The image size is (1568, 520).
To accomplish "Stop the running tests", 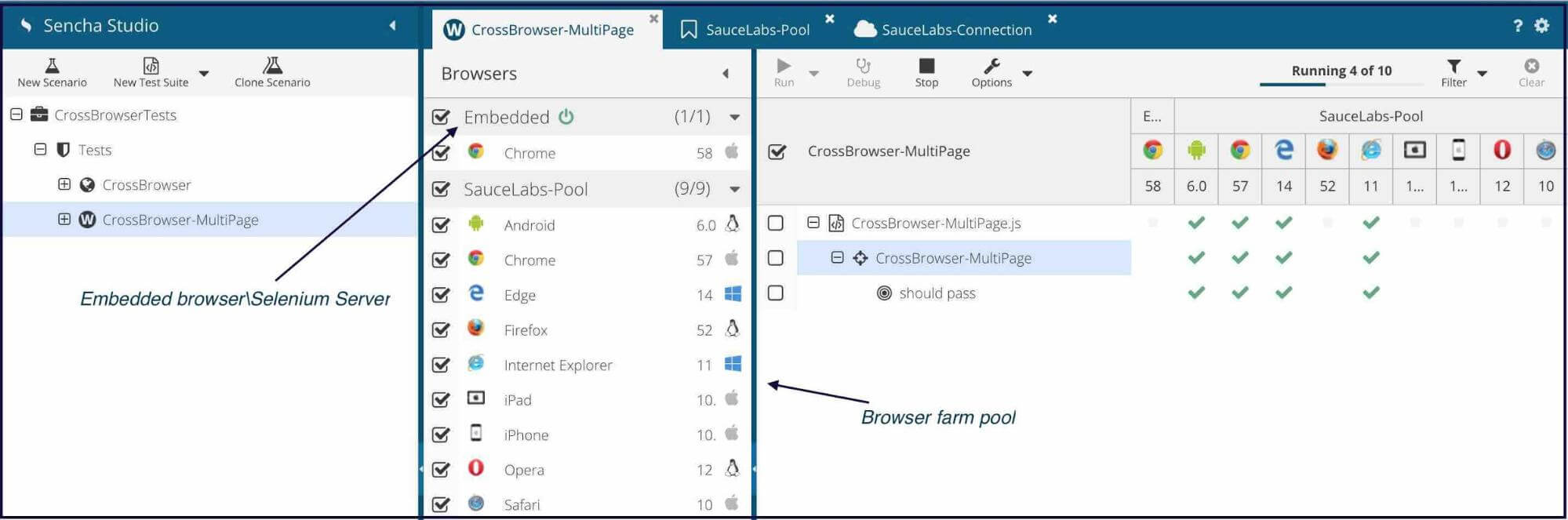I will [926, 65].
